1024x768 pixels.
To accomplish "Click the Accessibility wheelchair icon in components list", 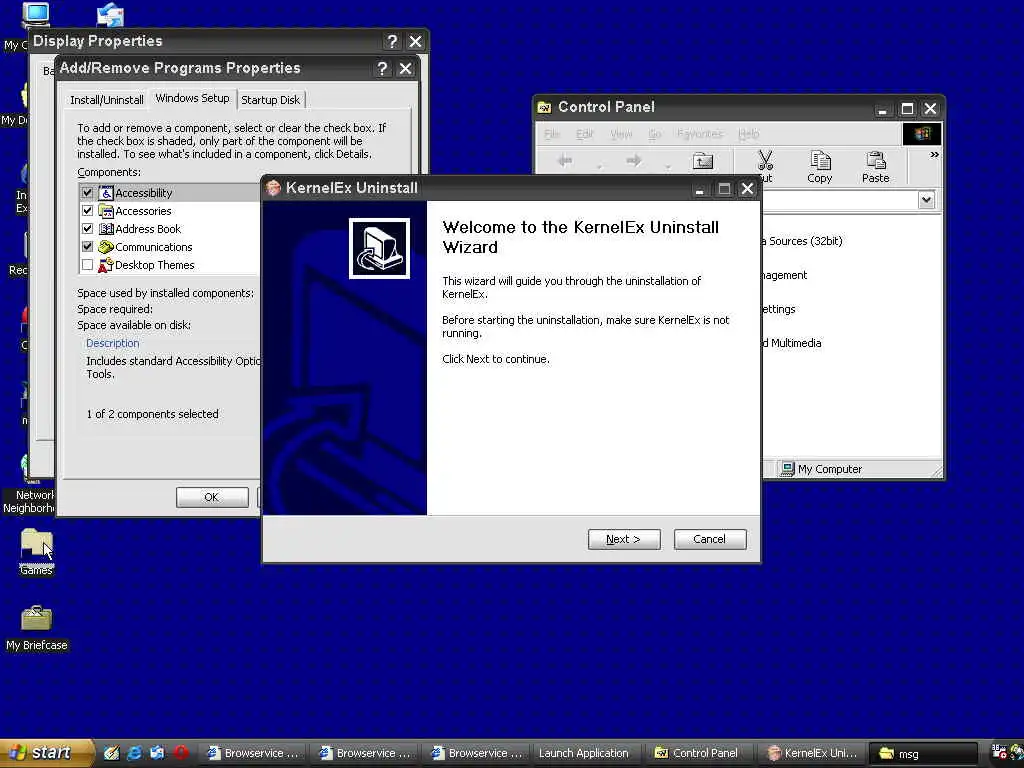I will click(x=106, y=193).
